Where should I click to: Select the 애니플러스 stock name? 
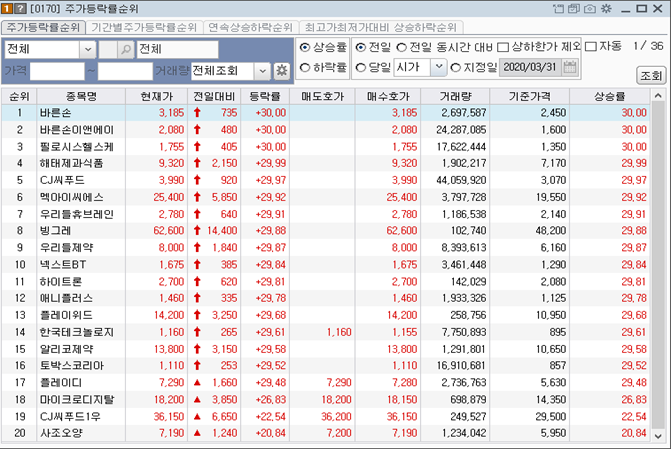[x=66, y=298]
